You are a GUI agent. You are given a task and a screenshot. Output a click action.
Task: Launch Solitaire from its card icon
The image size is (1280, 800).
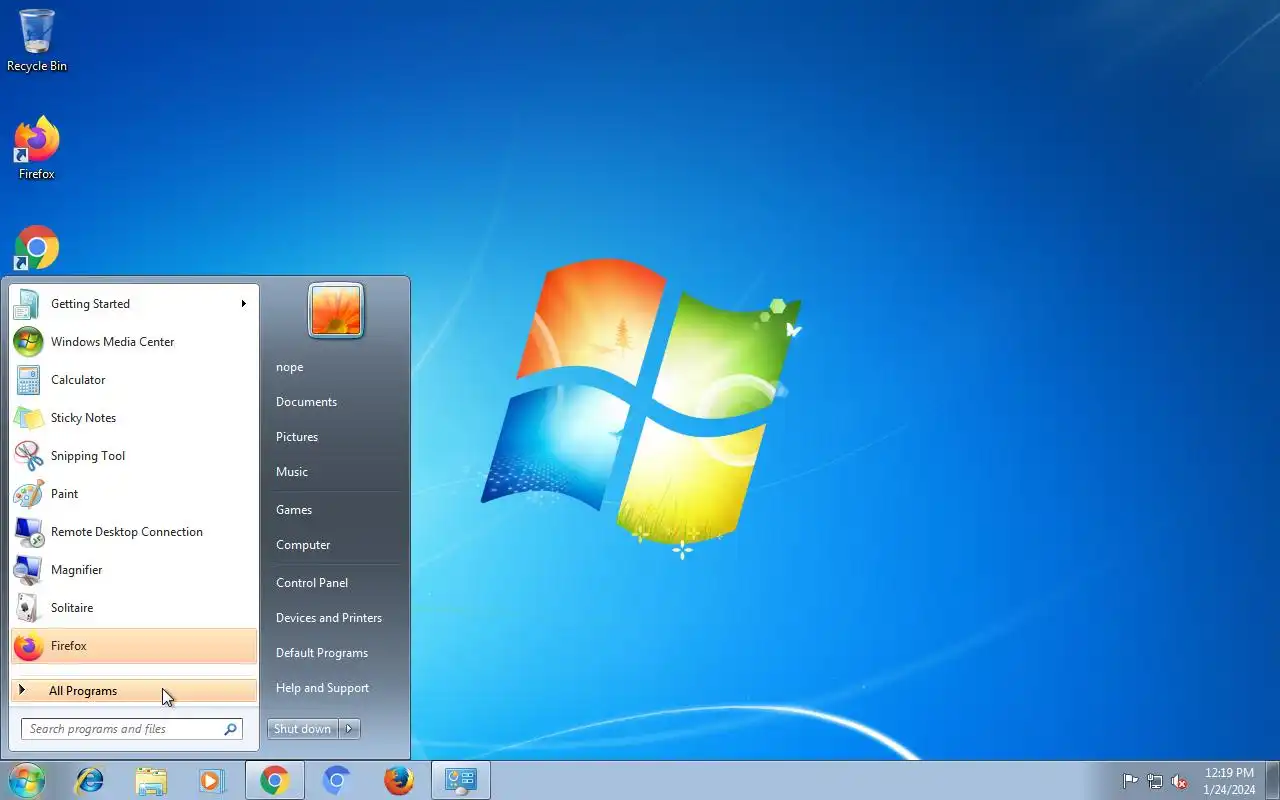click(27, 608)
